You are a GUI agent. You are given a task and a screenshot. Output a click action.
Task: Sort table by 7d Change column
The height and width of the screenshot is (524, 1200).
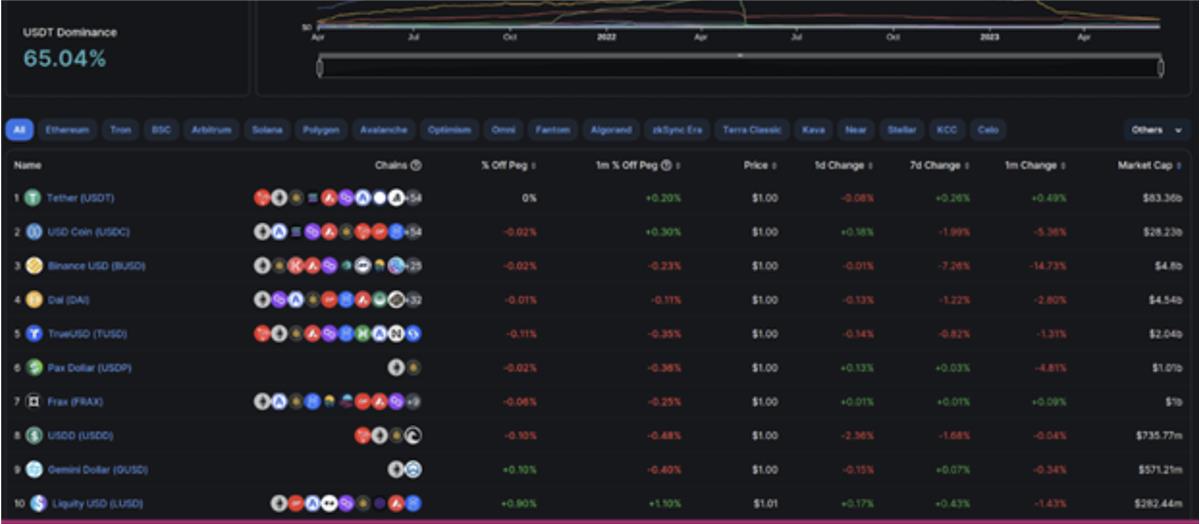[x=940, y=166]
